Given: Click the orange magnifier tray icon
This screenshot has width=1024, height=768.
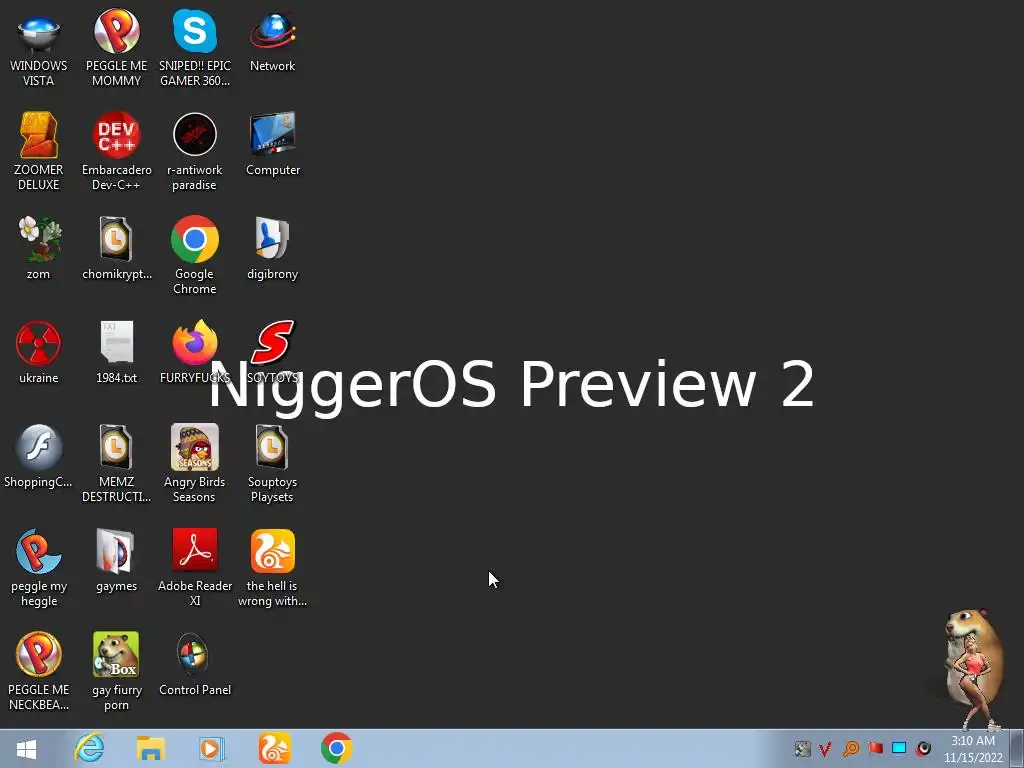Looking at the screenshot, I should (851, 748).
